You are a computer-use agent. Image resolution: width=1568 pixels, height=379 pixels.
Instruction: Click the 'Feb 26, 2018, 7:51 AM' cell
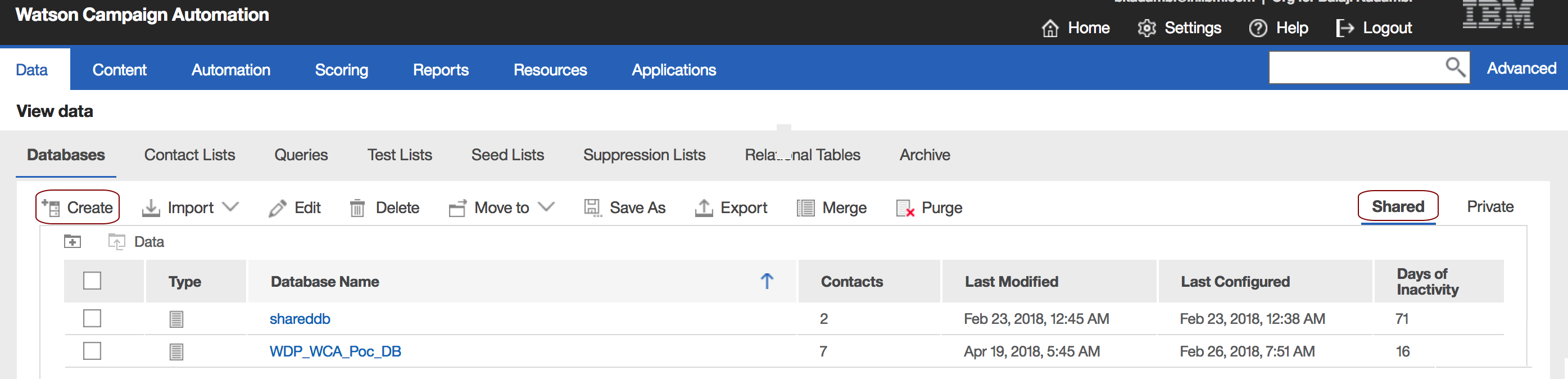click(1247, 351)
